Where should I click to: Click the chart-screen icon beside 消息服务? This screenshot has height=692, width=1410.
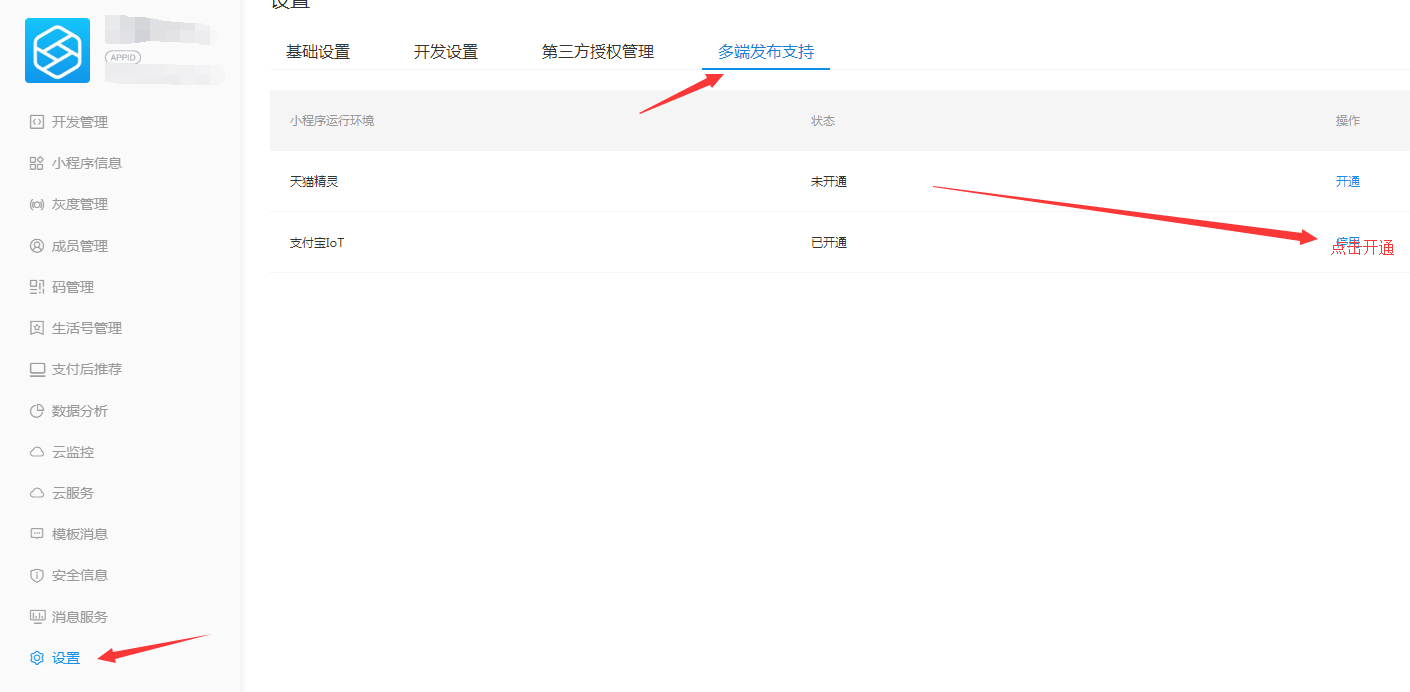pos(37,617)
